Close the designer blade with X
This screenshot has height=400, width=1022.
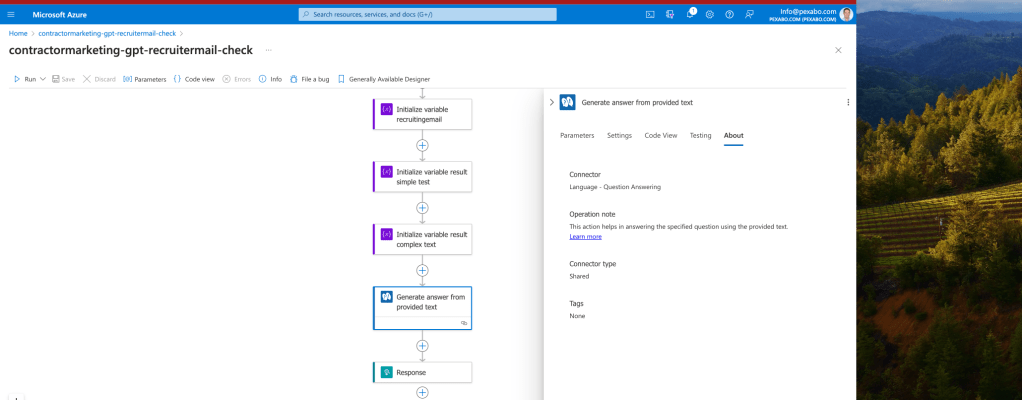[x=838, y=50]
